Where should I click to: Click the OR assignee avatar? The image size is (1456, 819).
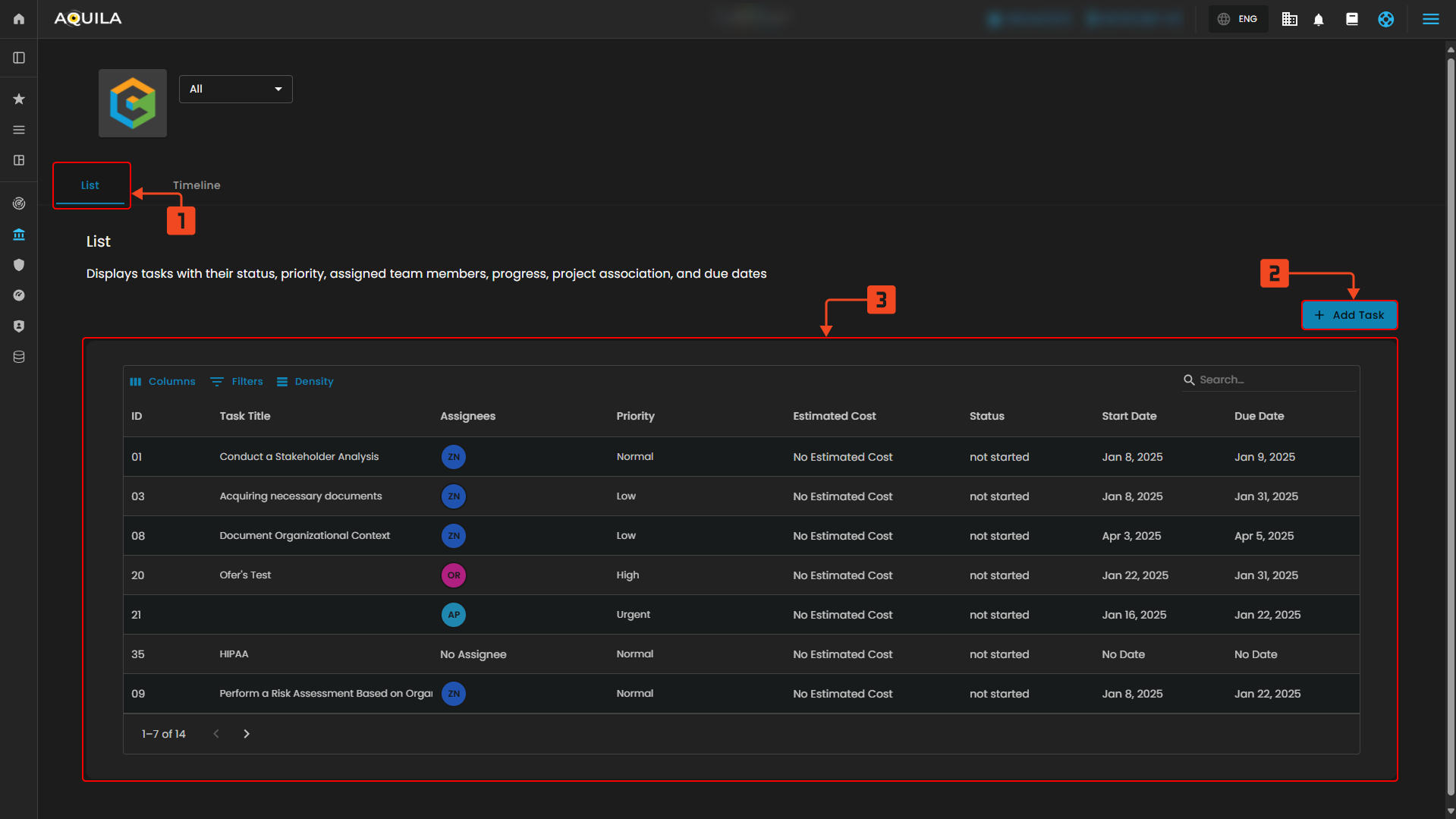(454, 575)
